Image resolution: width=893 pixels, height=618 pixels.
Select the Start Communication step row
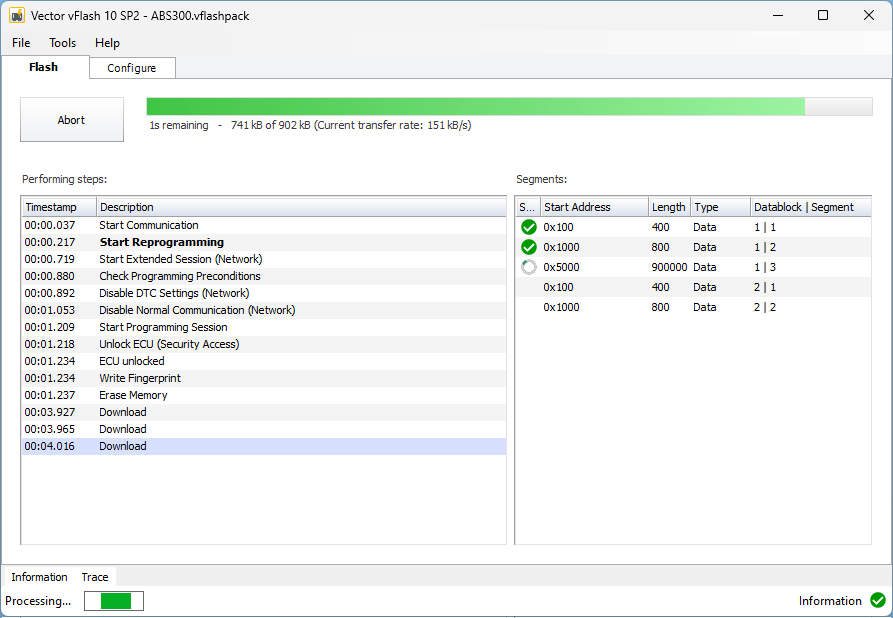click(264, 225)
